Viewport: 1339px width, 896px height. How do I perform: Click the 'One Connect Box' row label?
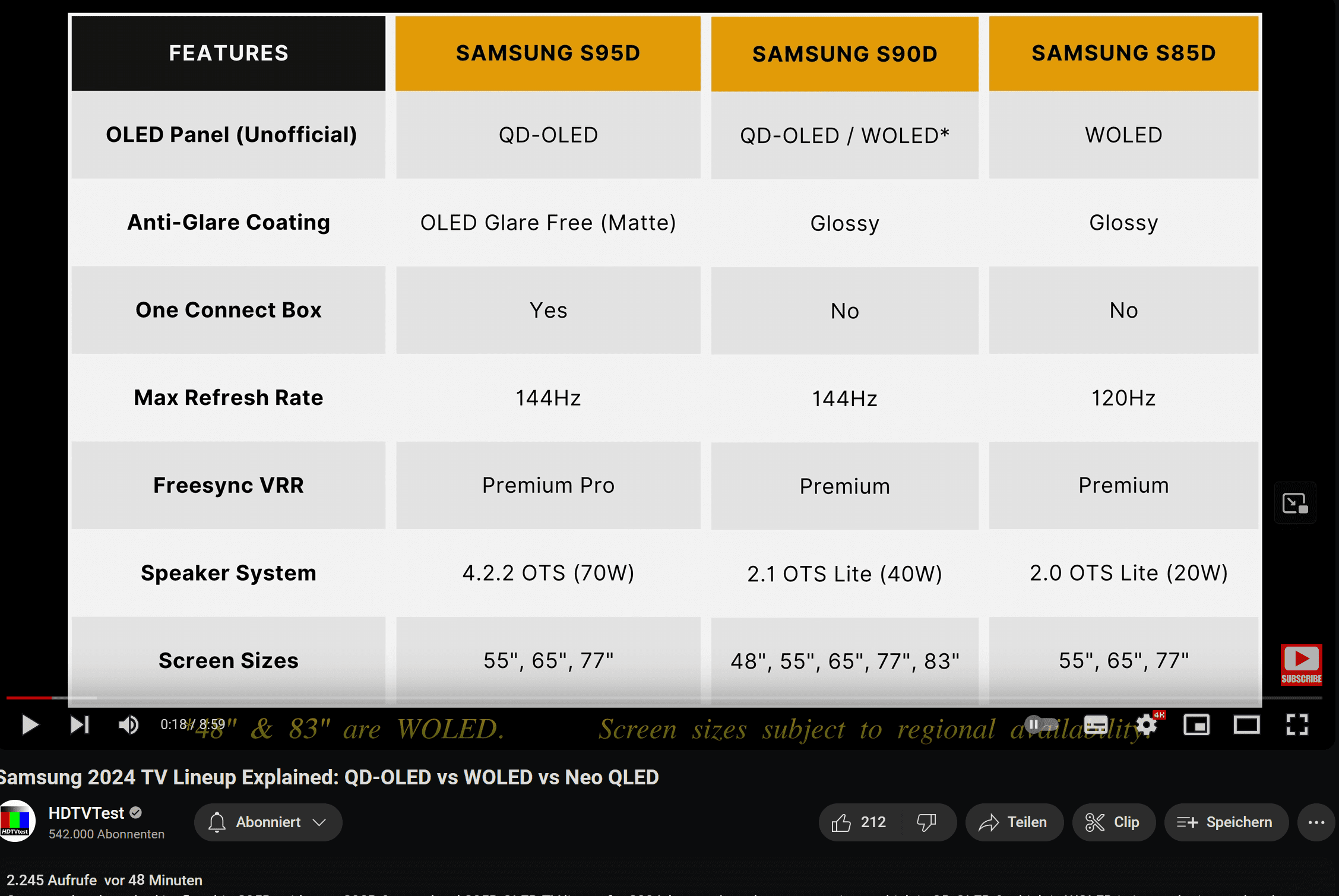click(229, 310)
